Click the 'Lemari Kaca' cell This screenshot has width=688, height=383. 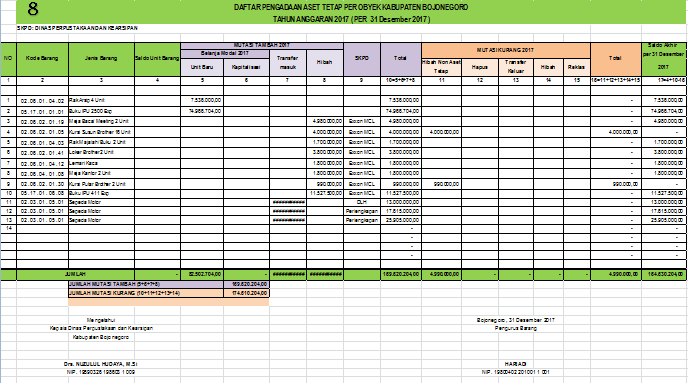point(101,163)
